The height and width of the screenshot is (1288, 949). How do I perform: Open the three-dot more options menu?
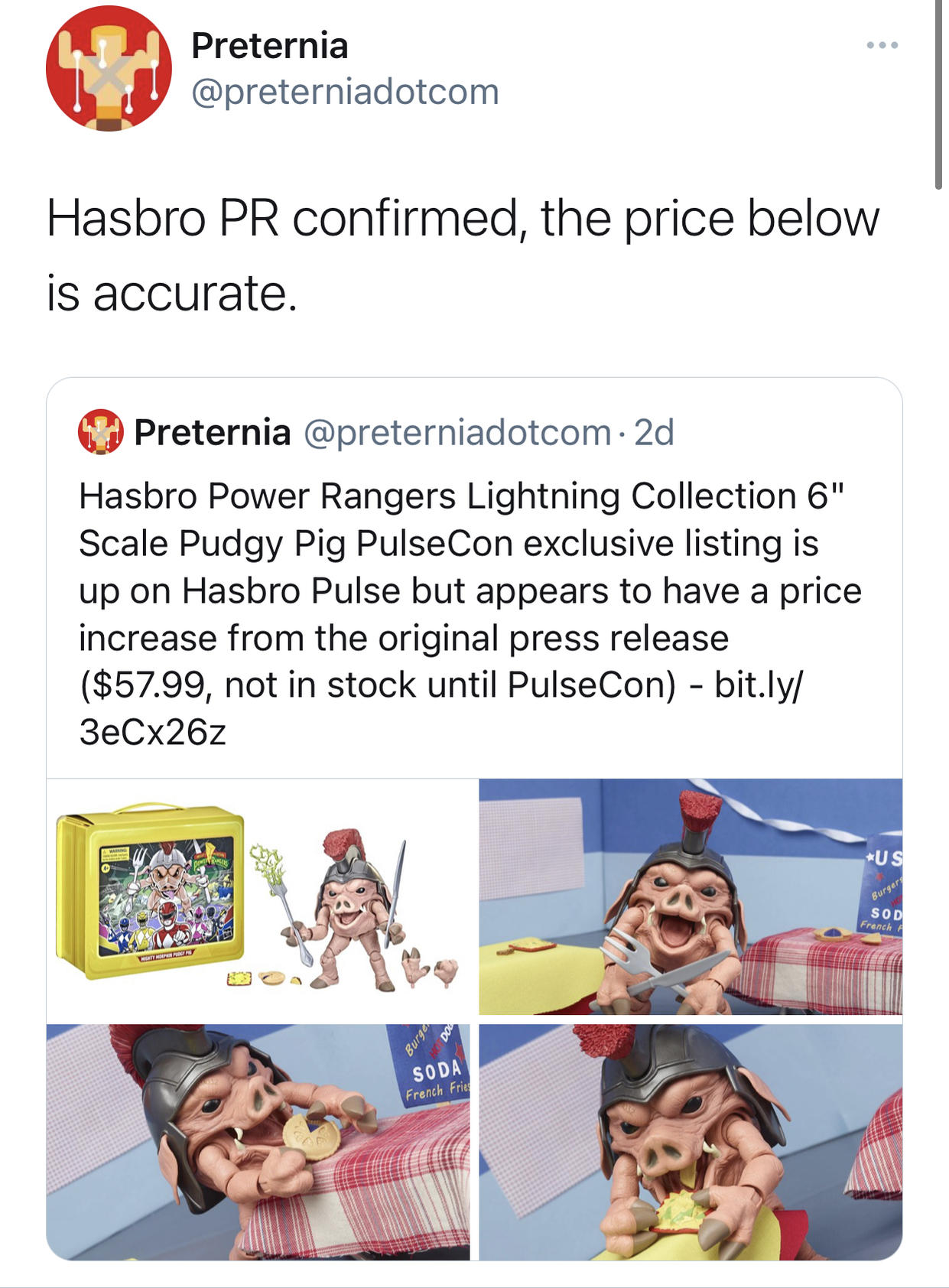[882, 46]
